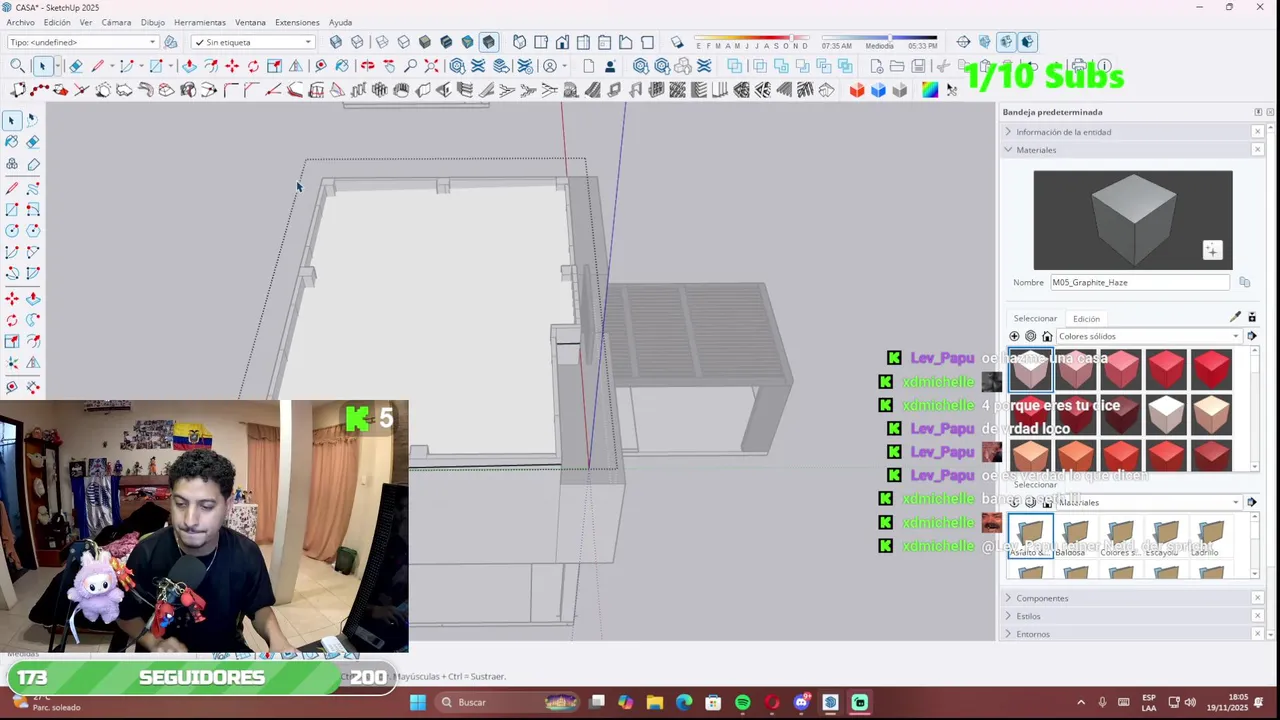This screenshot has height=720, width=1280.
Task: Expand the Componentes panel
Action: [x=1132, y=598]
